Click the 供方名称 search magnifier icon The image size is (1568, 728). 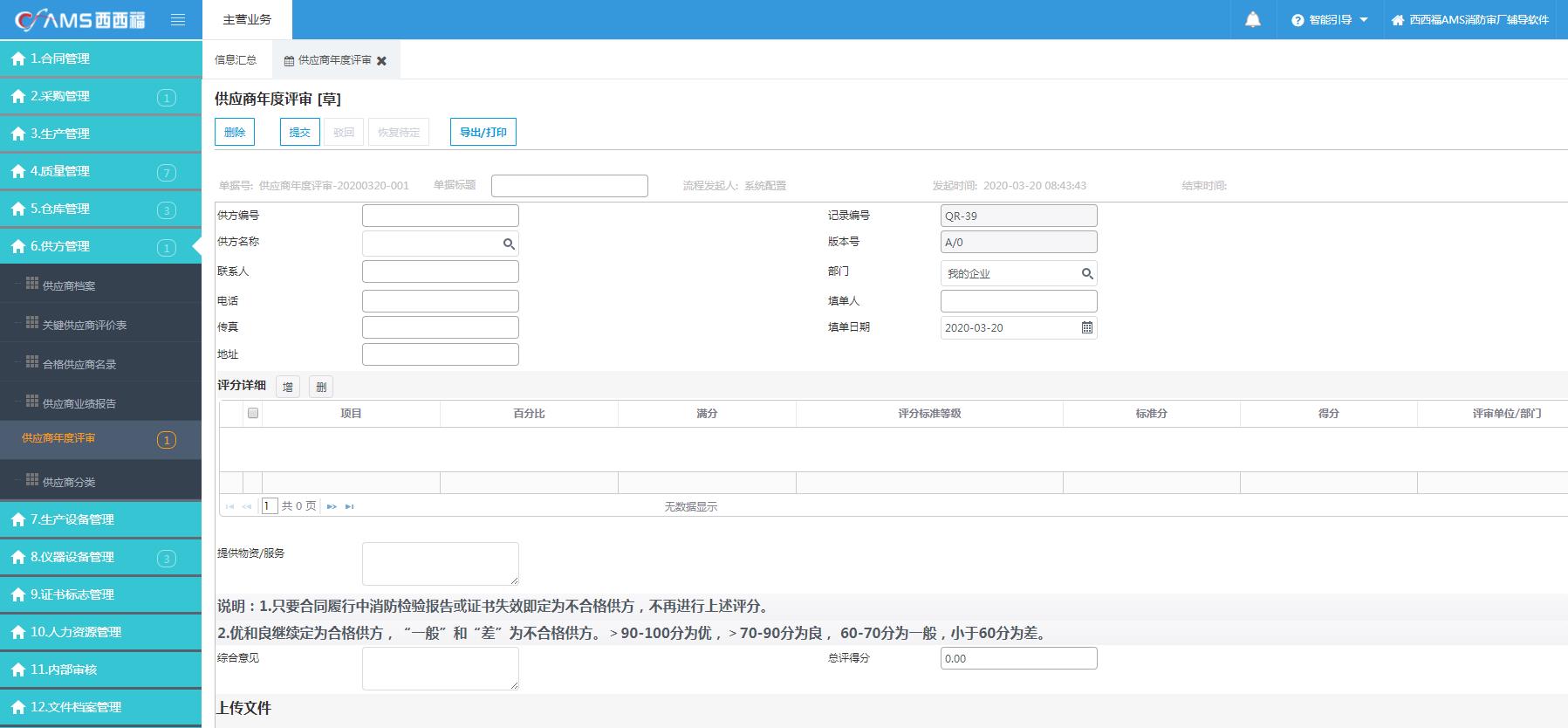[509, 244]
